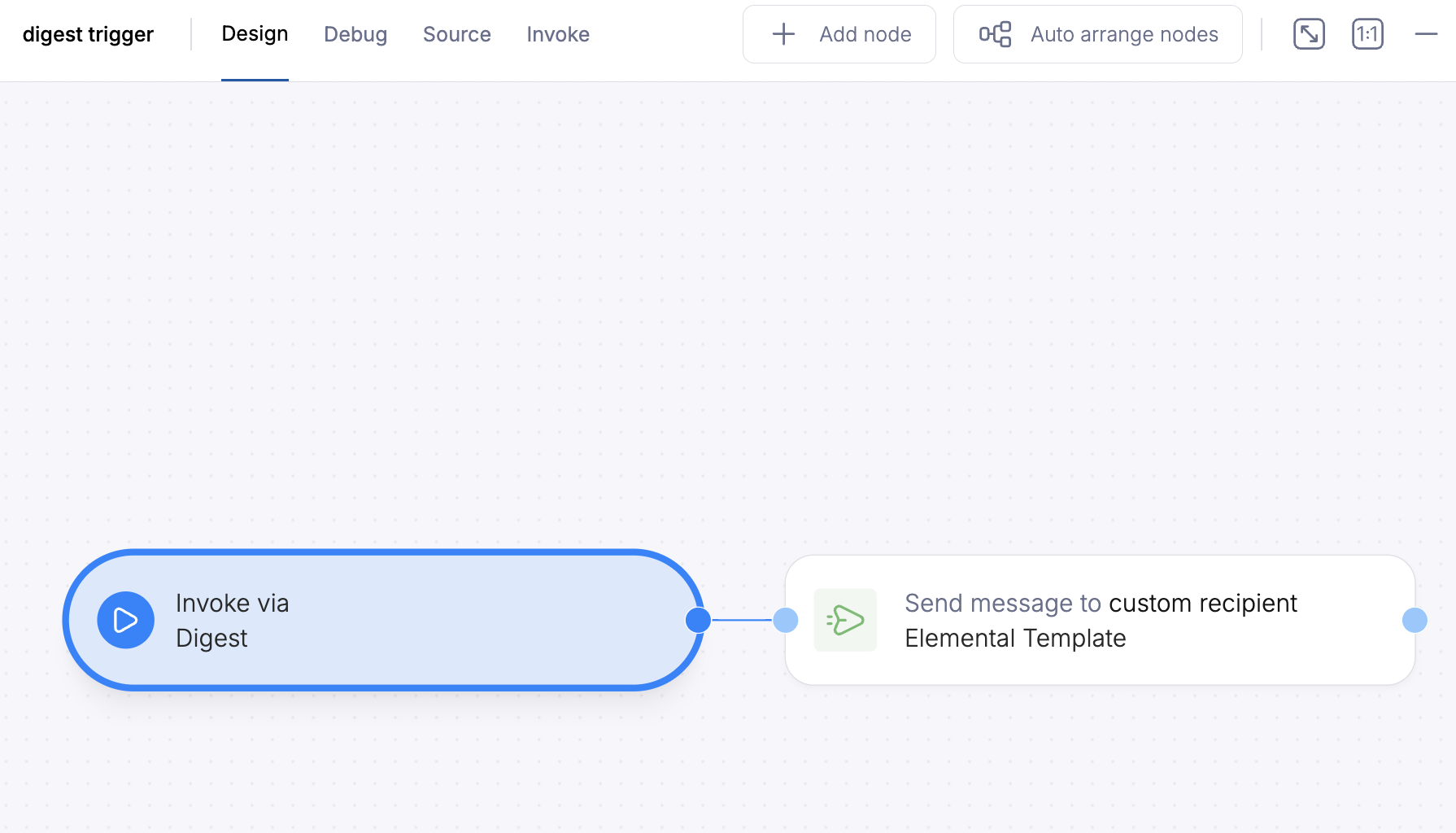This screenshot has height=833, width=1456.
Task: Click the workflow title digest trigger
Action: coord(88,33)
